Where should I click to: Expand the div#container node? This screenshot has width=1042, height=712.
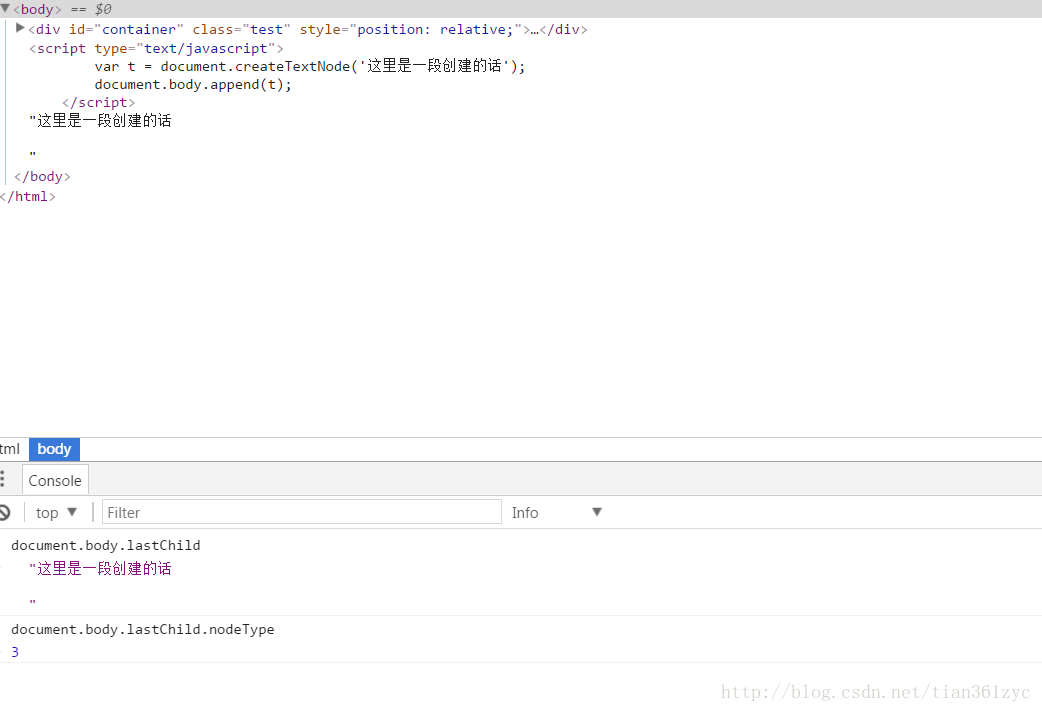[x=20, y=28]
